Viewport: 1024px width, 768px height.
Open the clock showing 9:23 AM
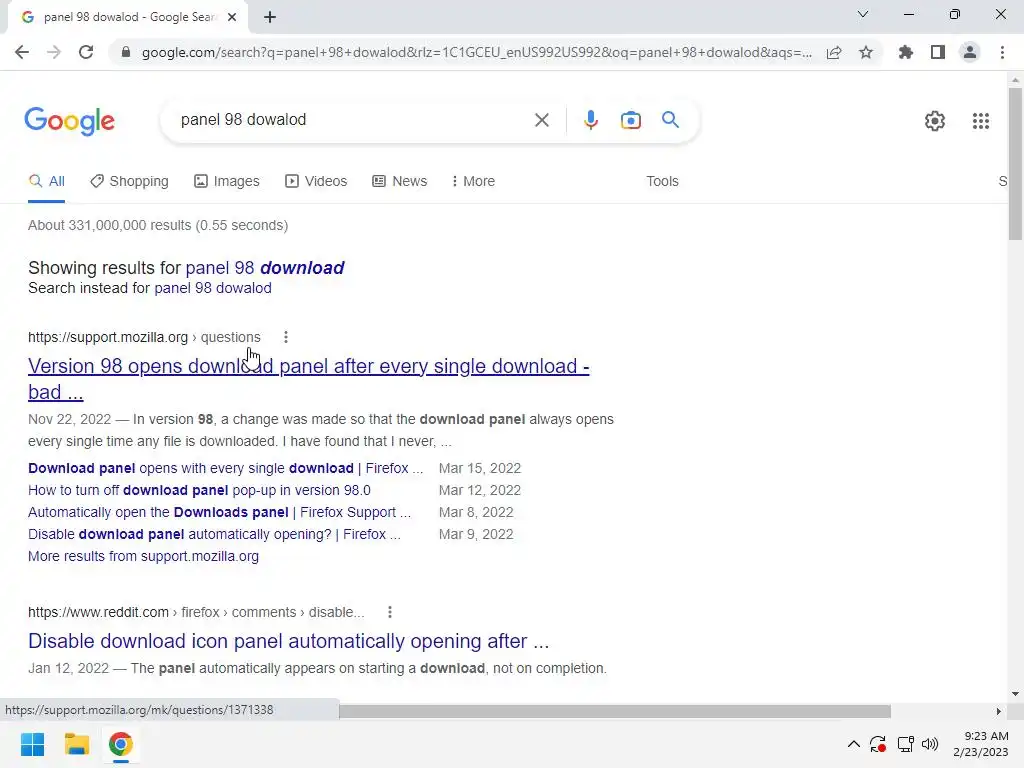coord(980,744)
